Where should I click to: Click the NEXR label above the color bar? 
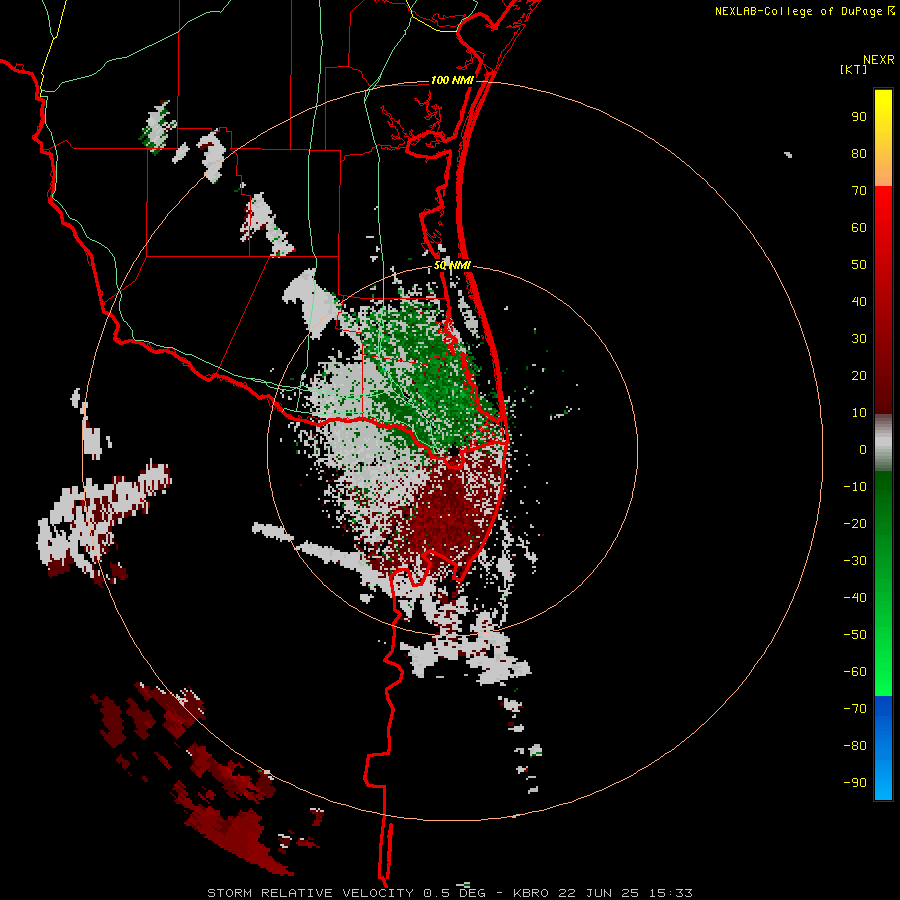879,60
